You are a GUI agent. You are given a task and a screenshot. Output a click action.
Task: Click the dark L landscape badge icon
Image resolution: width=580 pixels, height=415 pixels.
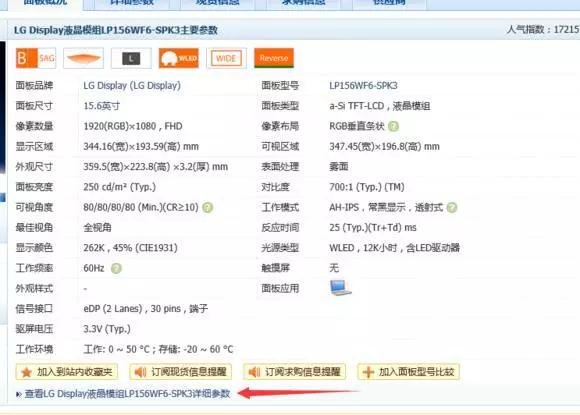(131, 58)
